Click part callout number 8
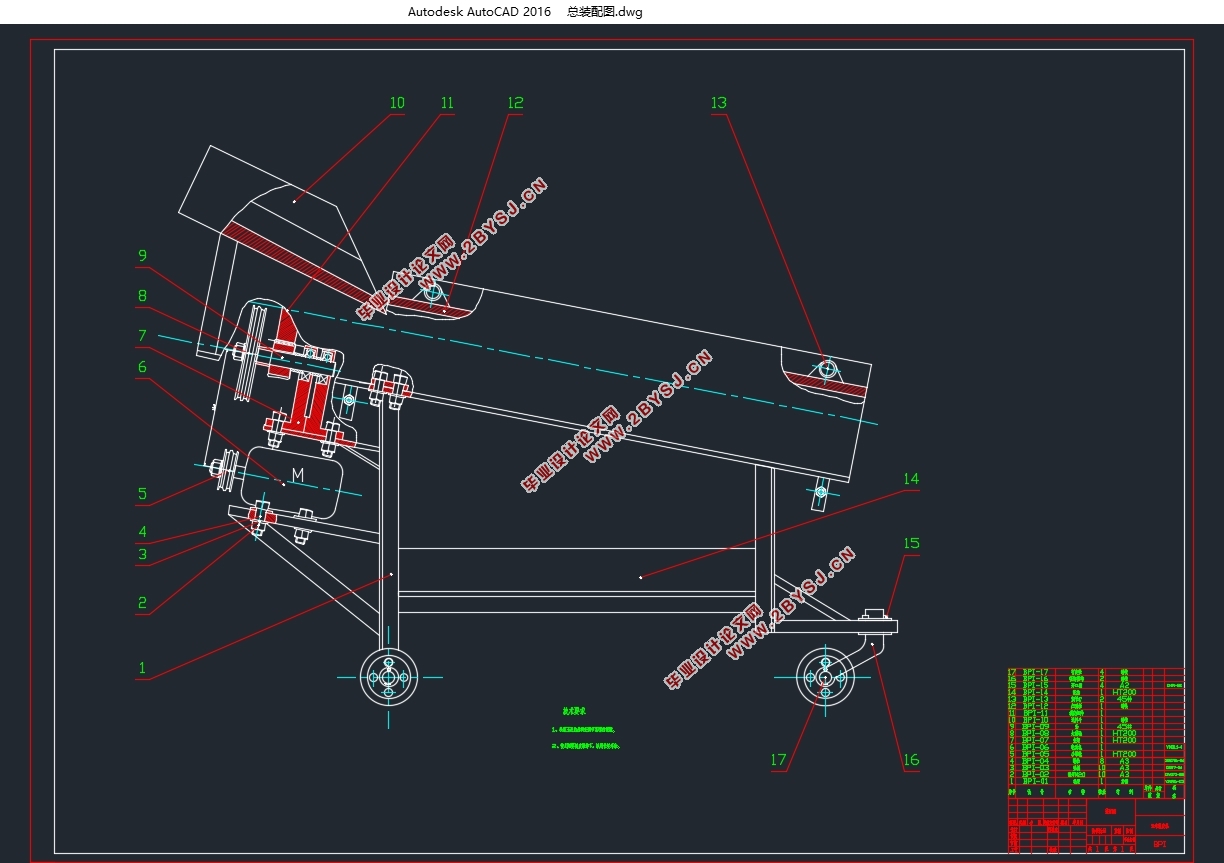This screenshot has width=1224, height=863. pos(142,296)
